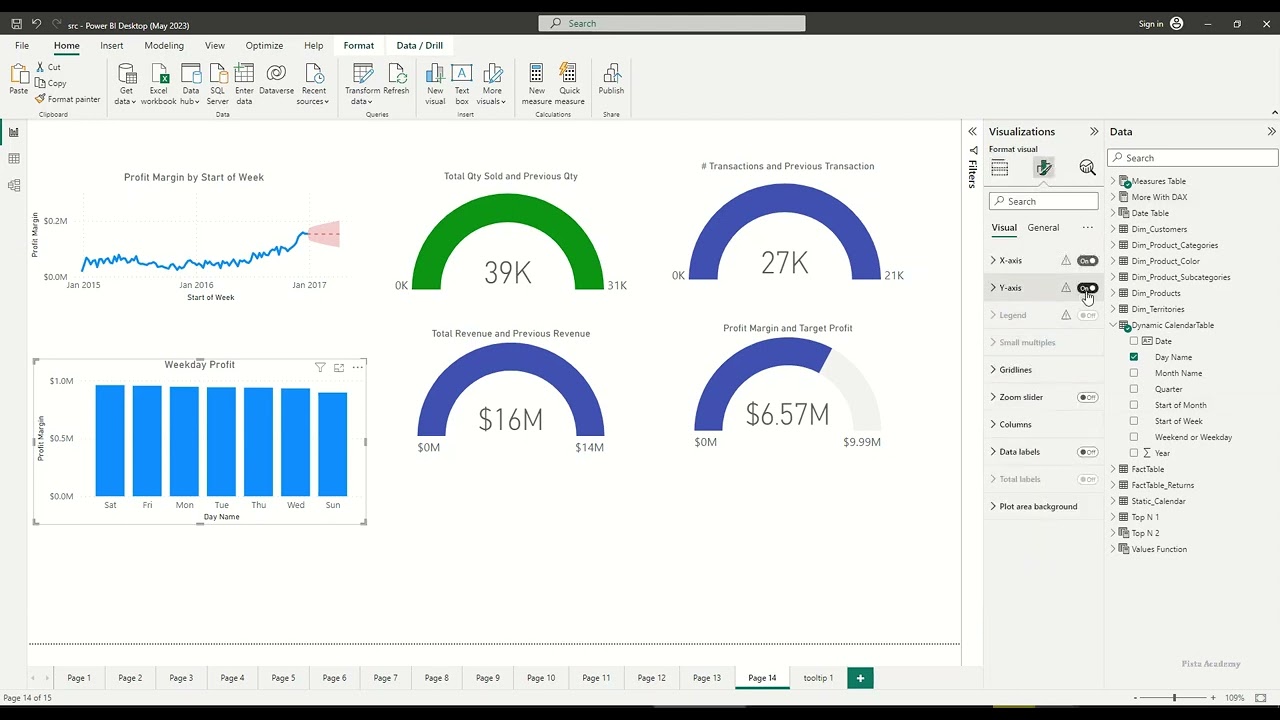Screen dimensions: 1280x720
Task: Collapse Dynamic CalendarTable
Action: click(x=1113, y=325)
